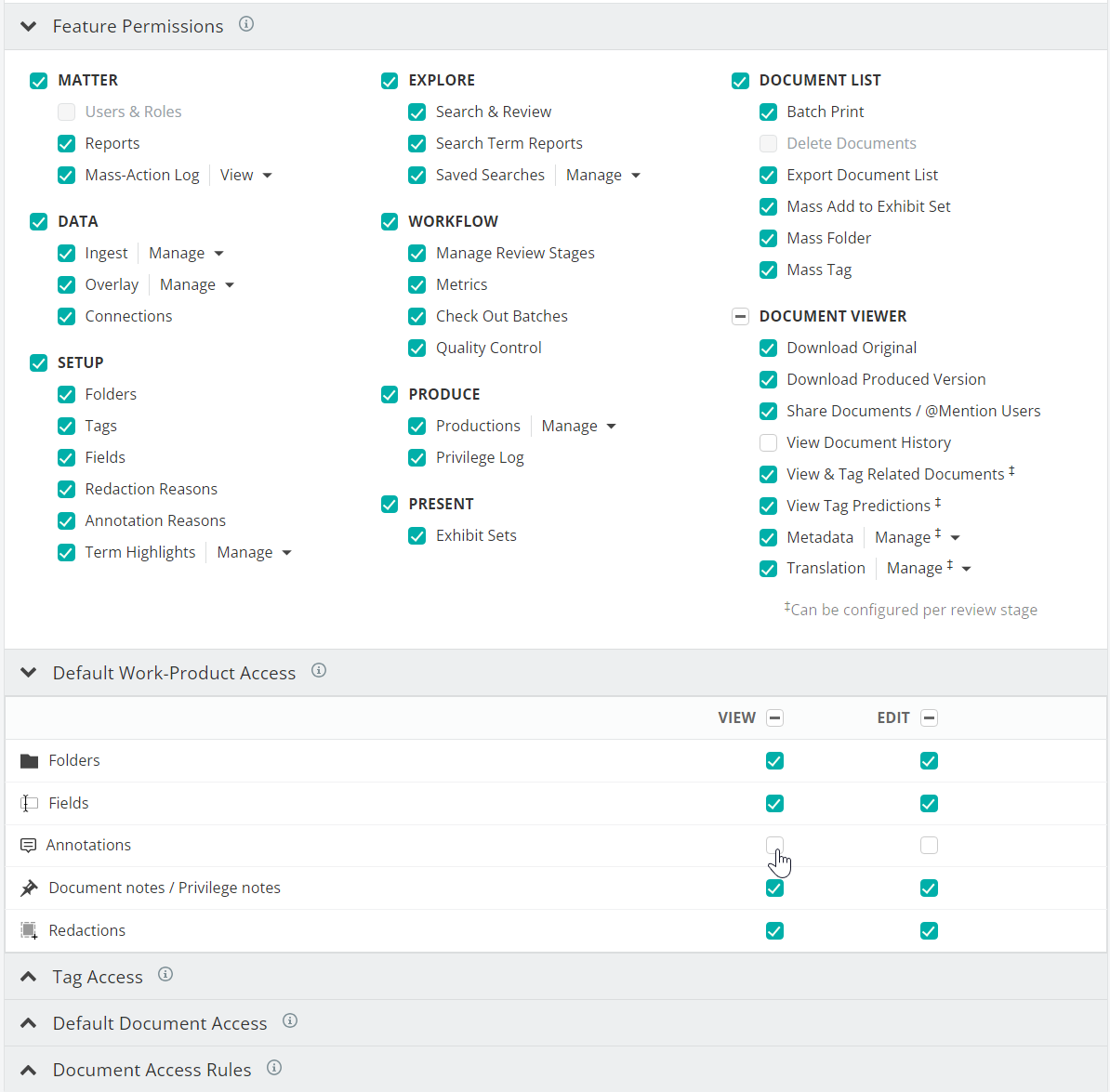The width and height of the screenshot is (1110, 1092).
Task: Uncheck Manage Review Stages checkbox
Action: tap(417, 254)
